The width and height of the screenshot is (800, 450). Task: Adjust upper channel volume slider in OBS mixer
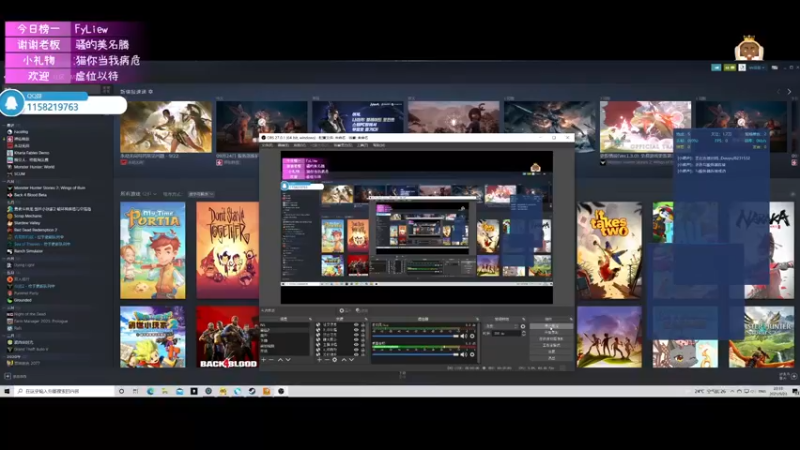(x=415, y=336)
